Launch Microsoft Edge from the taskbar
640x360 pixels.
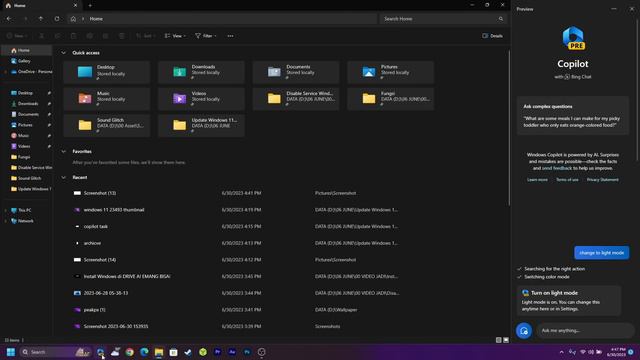[x=144, y=352]
